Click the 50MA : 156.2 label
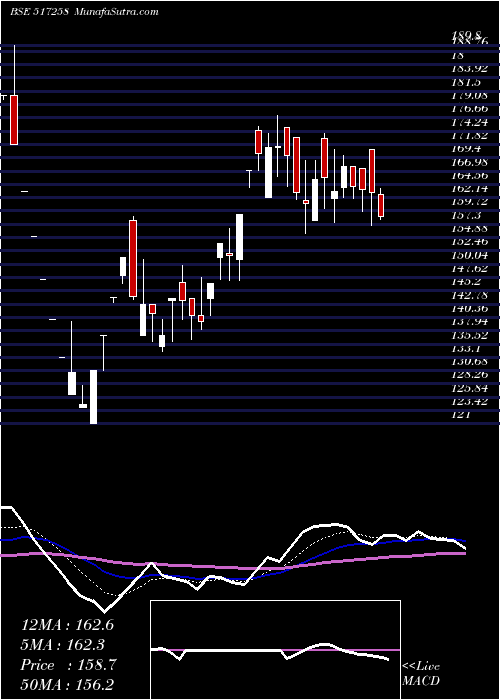 coord(67,685)
